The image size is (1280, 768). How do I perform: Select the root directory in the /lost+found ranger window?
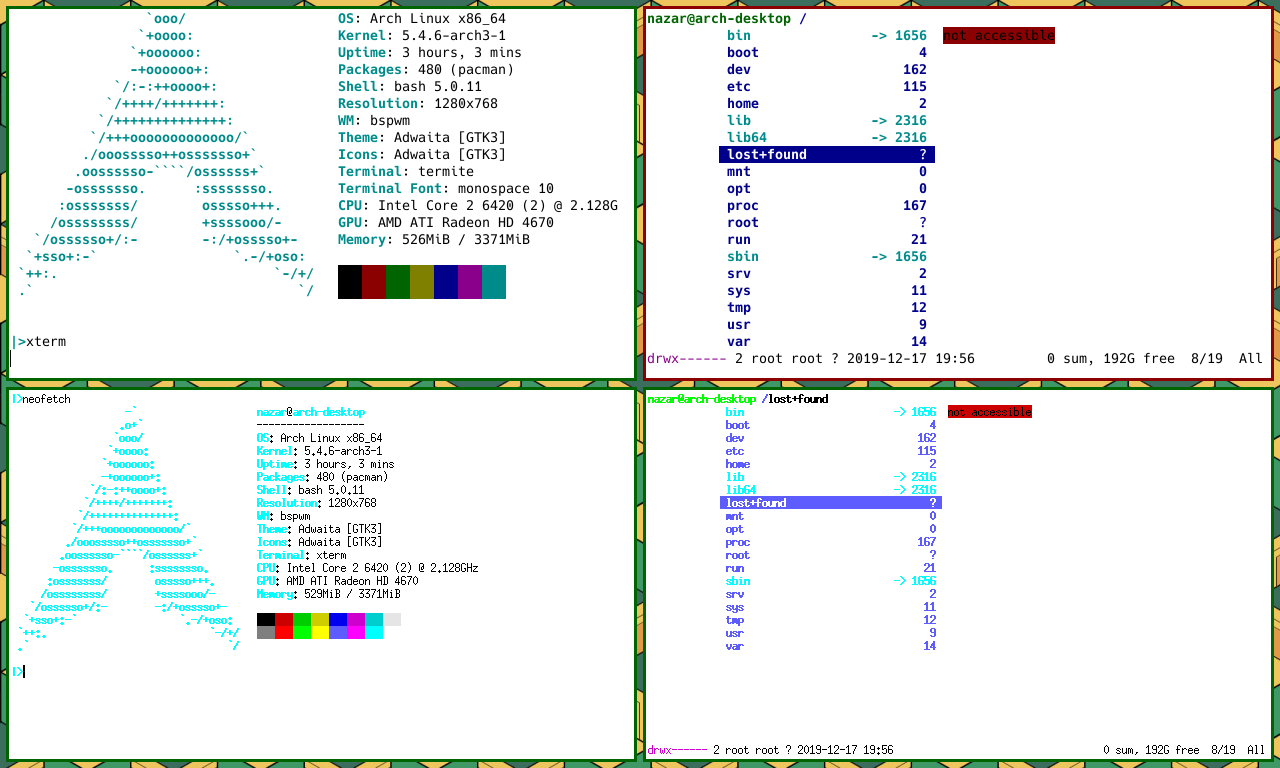(831, 555)
